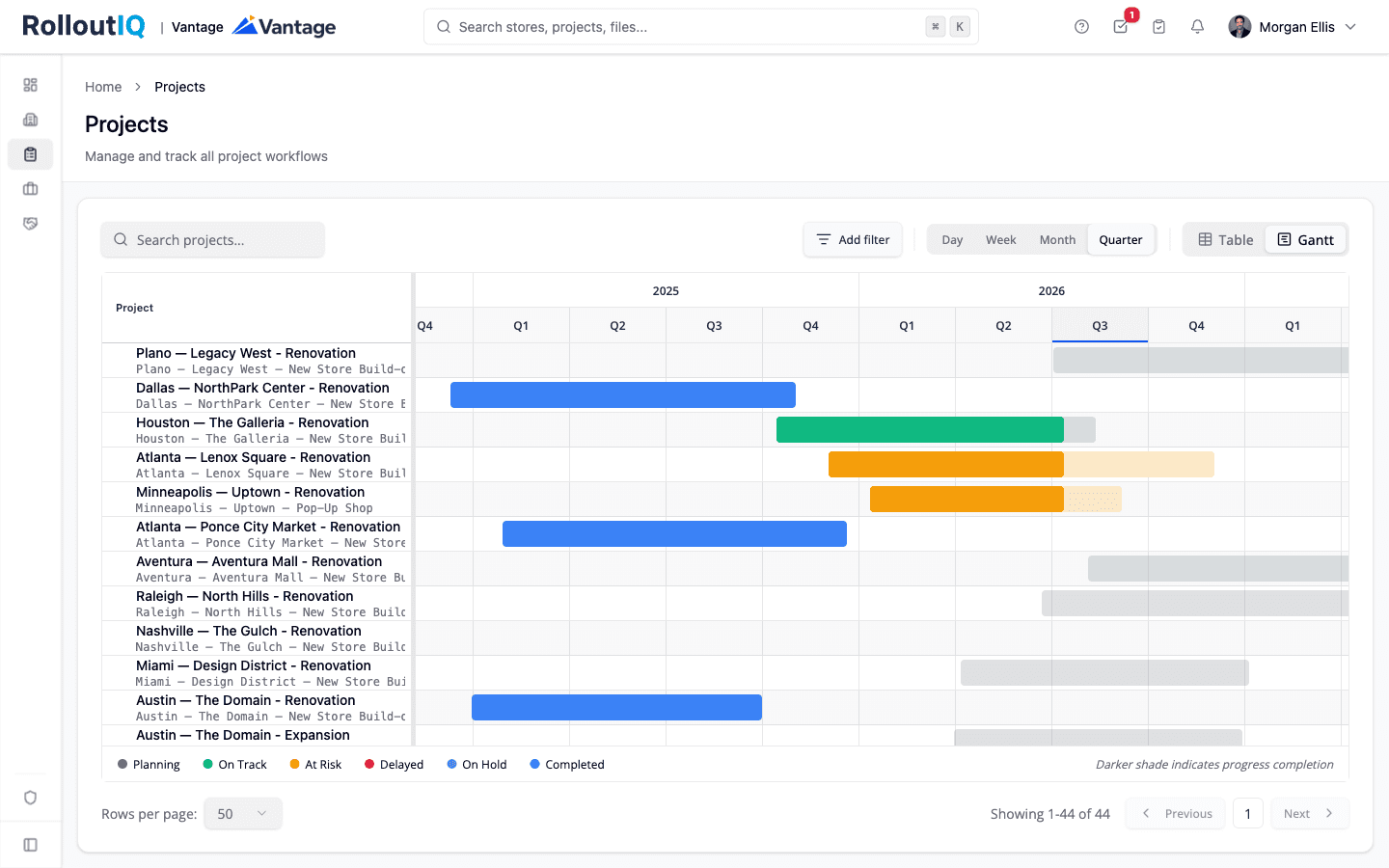The height and width of the screenshot is (868, 1389).
Task: Open Austin — The Domain - Expansion row
Action: tap(257, 735)
